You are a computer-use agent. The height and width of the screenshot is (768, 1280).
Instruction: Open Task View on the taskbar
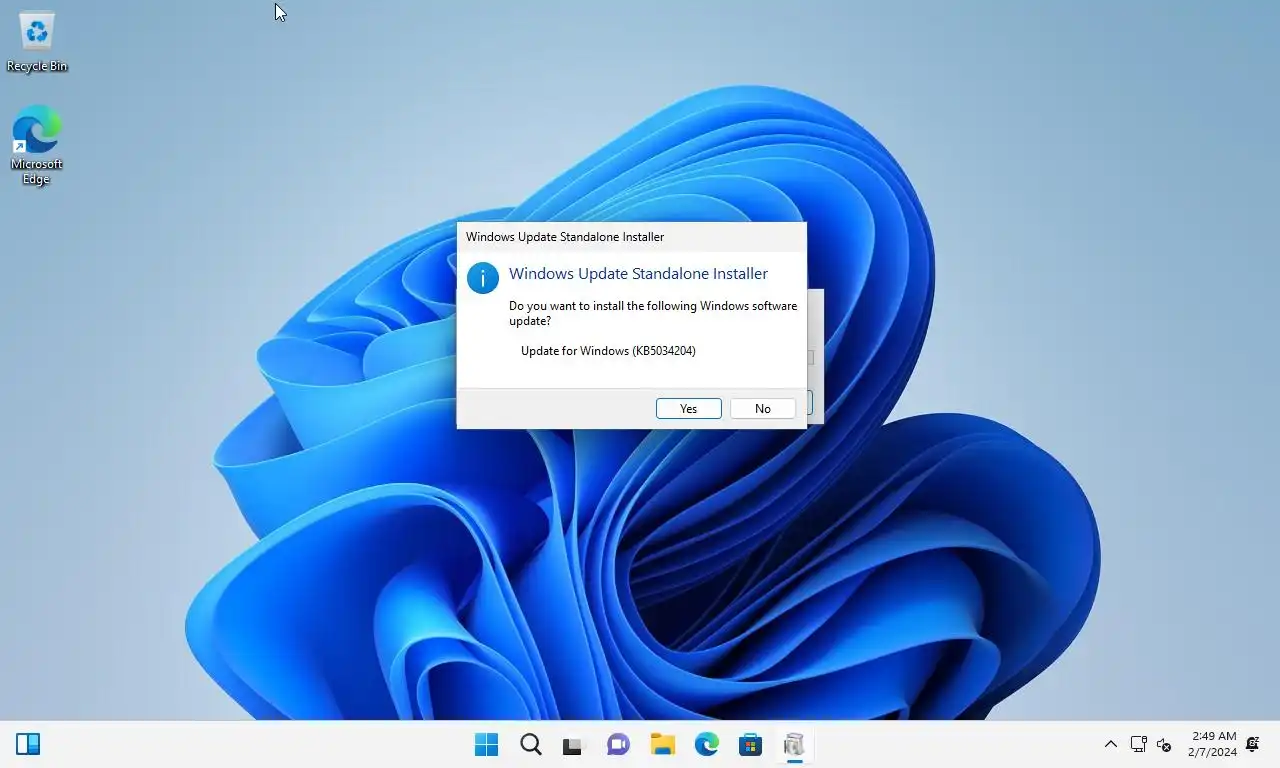tap(573, 745)
